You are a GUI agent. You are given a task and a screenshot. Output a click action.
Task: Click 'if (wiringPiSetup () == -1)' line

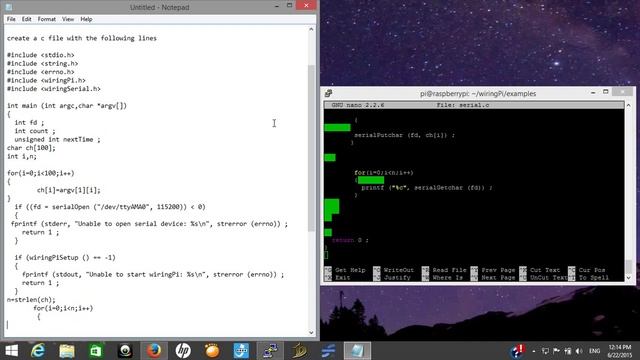pyautogui.click(x=65, y=258)
